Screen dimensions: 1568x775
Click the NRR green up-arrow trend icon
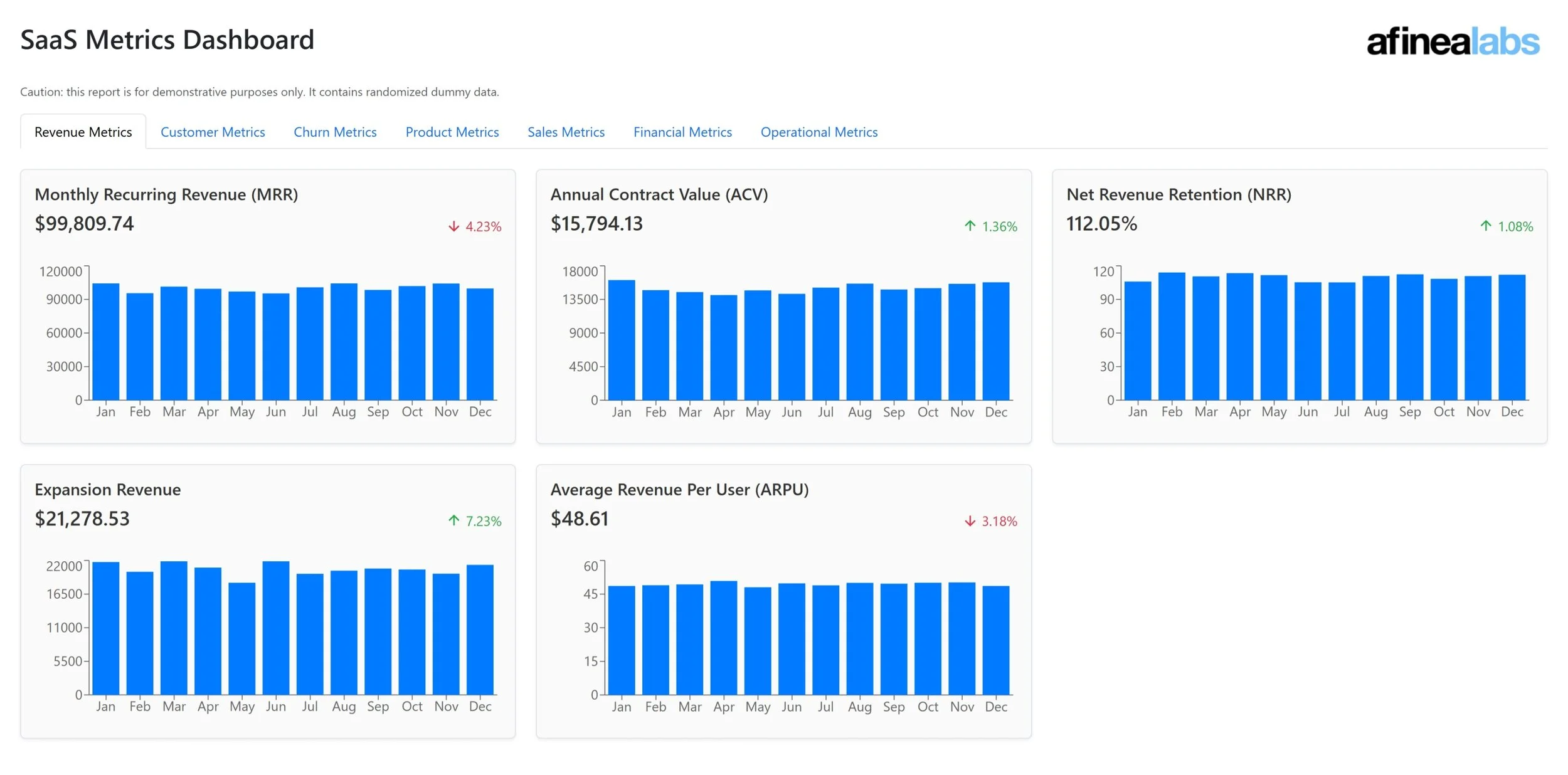(1485, 226)
